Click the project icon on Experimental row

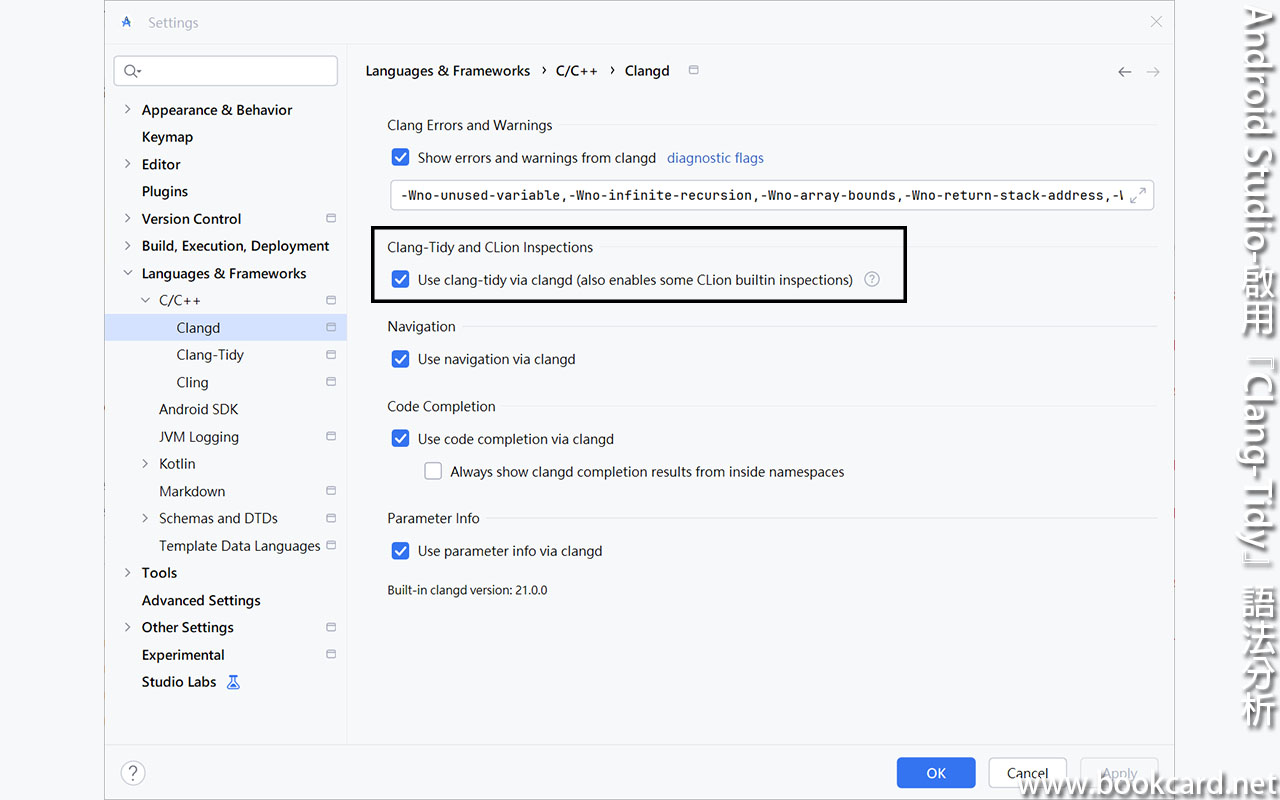click(x=331, y=654)
